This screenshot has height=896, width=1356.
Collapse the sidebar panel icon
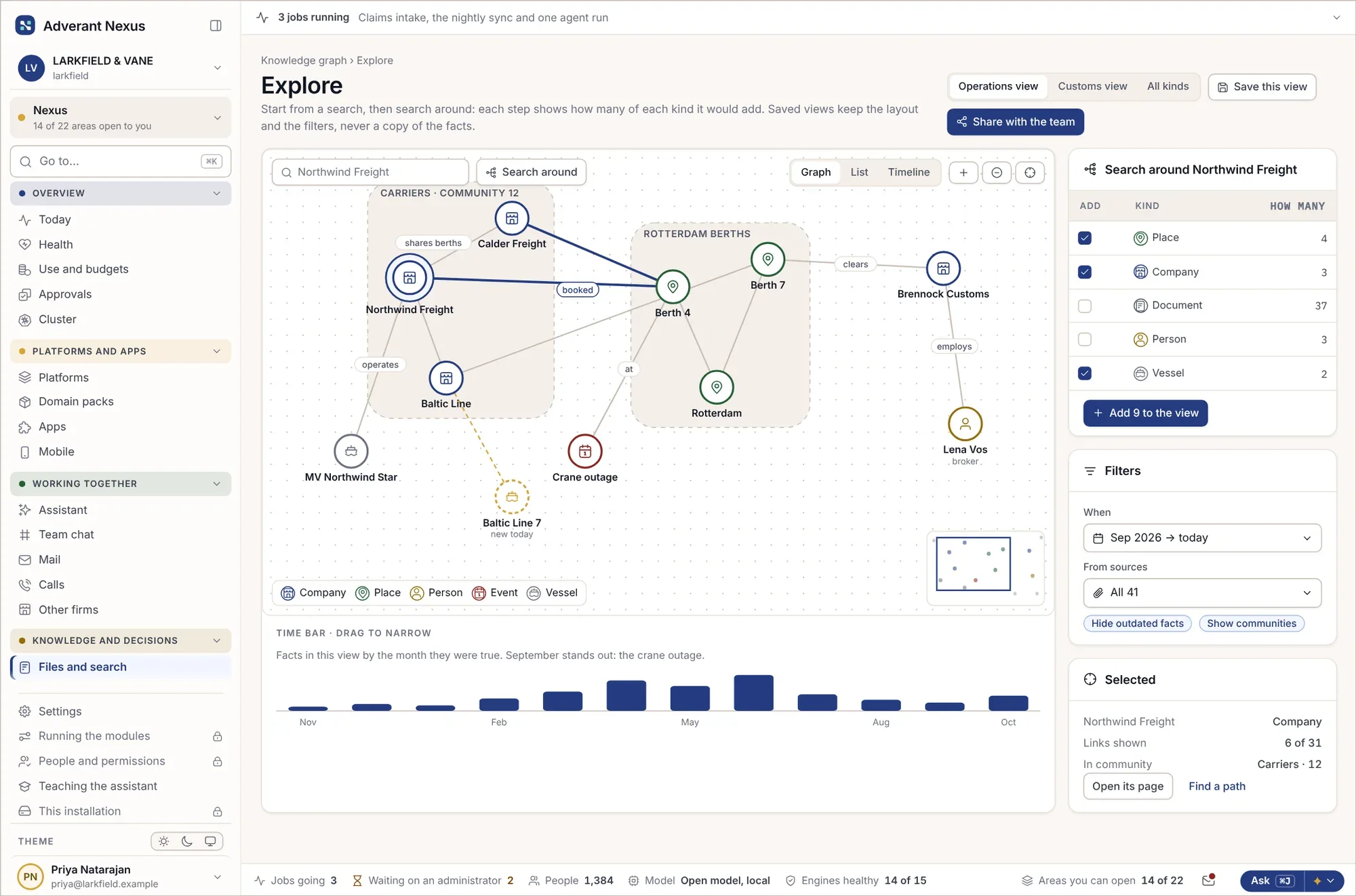(216, 26)
